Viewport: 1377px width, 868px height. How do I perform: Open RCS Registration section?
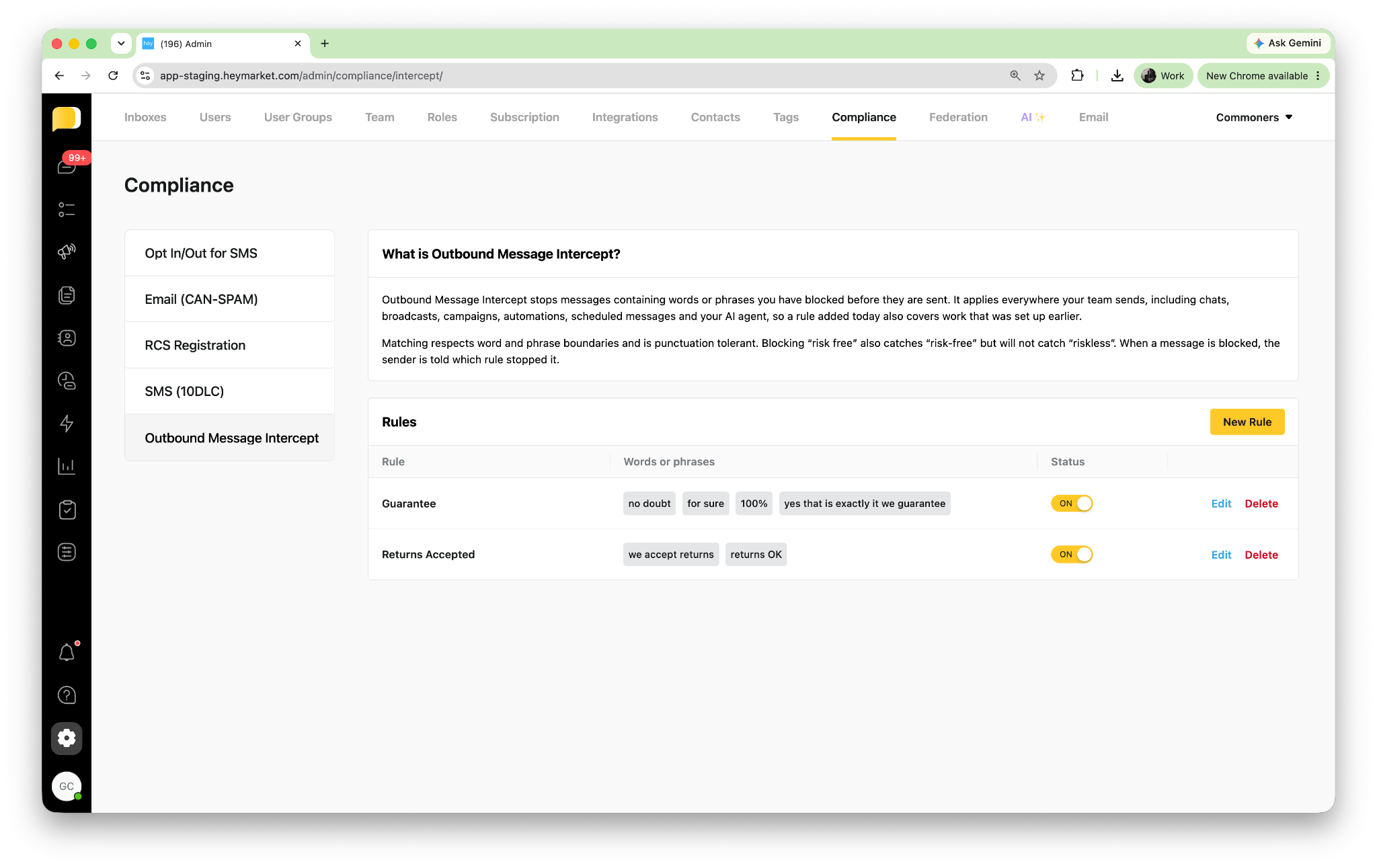[229, 346]
